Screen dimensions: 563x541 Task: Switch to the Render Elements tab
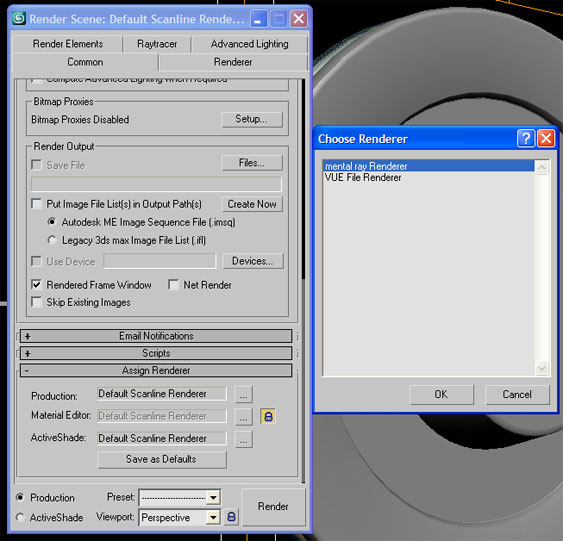coord(68,44)
